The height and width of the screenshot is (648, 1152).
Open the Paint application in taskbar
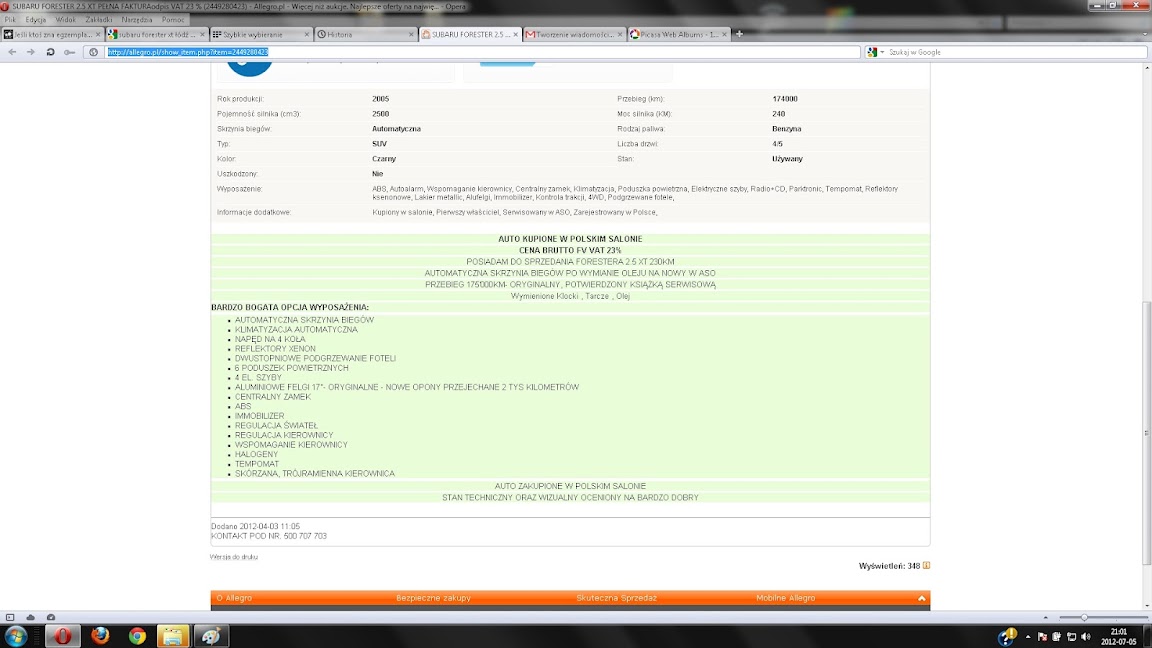pos(211,636)
